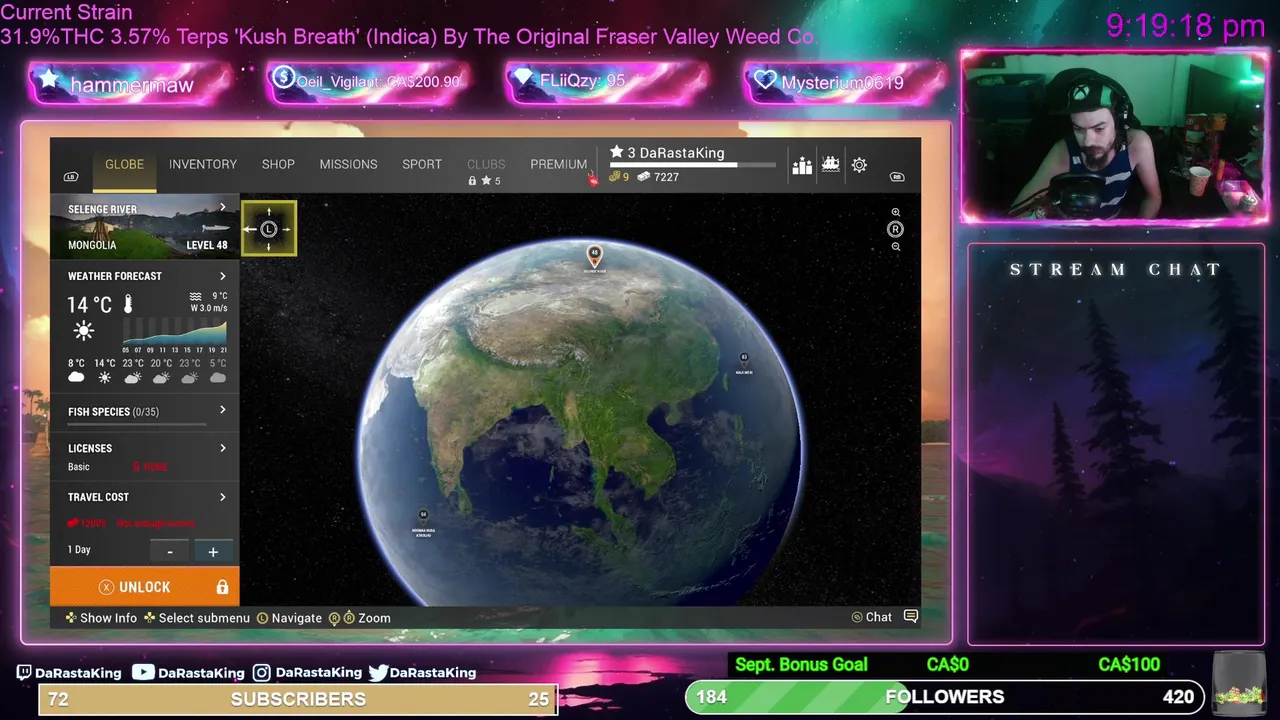Click the Twitter icon in overlay
Viewport: 1280px width, 720px height.
tap(377, 673)
